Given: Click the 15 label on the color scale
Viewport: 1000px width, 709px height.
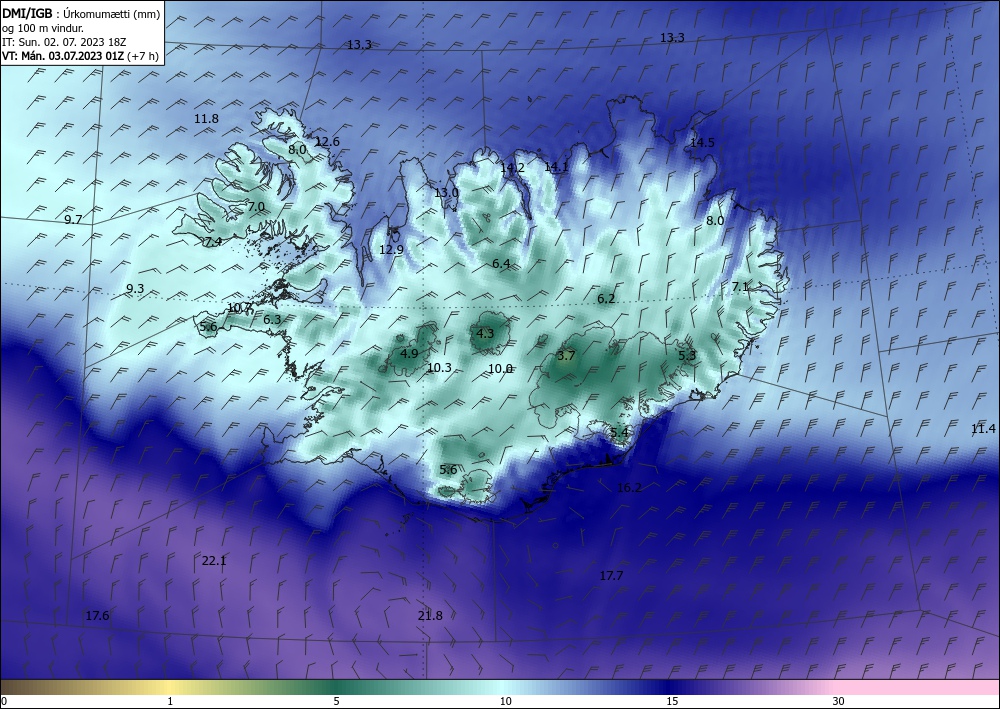Looking at the screenshot, I should point(672,702).
